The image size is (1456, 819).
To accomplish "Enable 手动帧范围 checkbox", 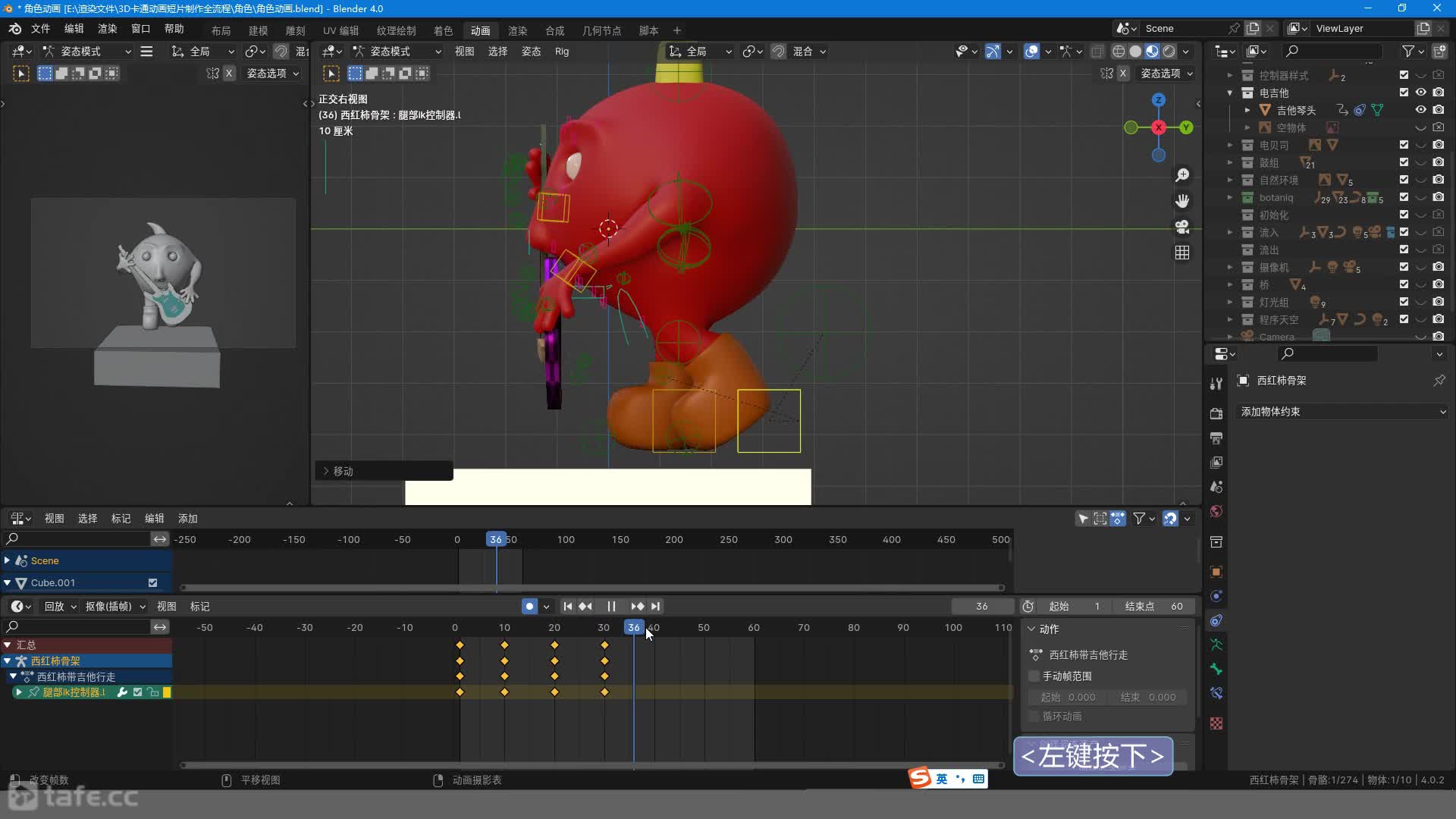I will click(x=1034, y=676).
